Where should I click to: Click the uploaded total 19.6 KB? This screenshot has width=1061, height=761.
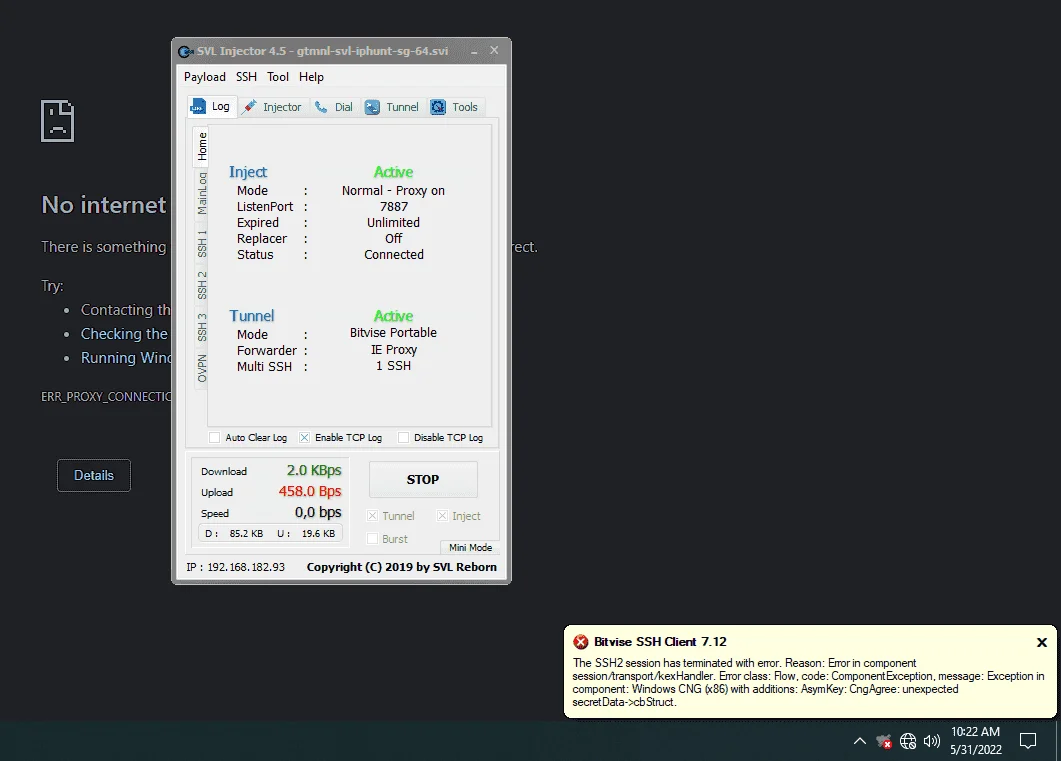coord(318,534)
